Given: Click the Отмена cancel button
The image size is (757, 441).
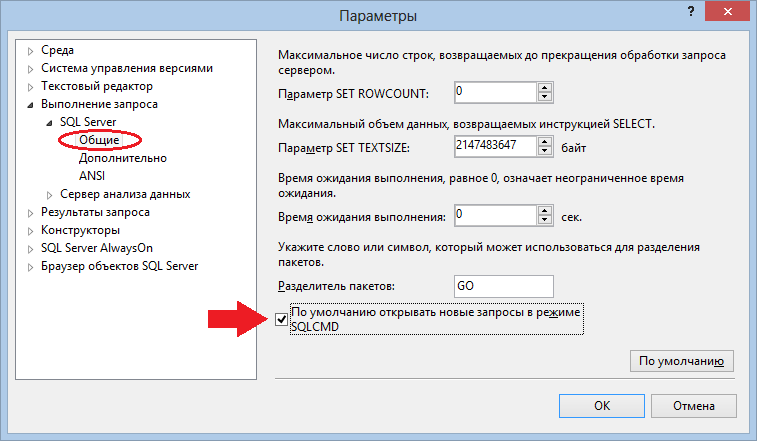Looking at the screenshot, I should point(694,406).
